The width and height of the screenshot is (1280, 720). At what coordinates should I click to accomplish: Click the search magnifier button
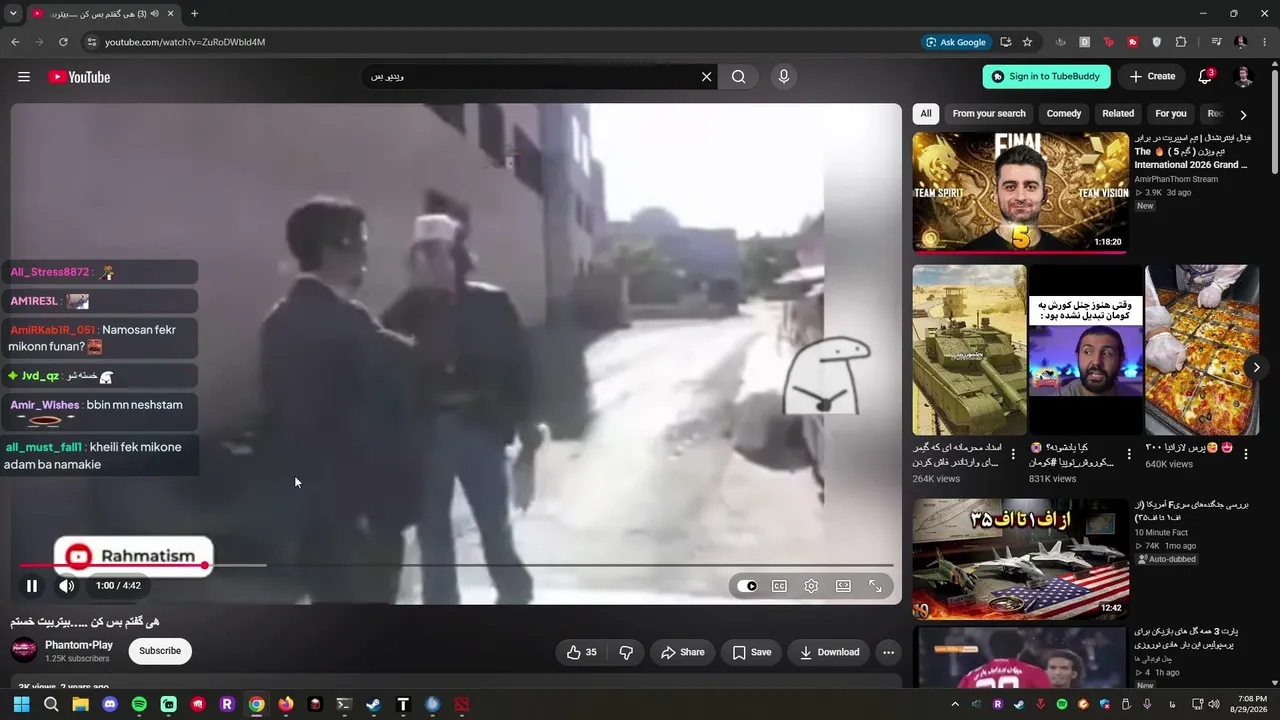click(x=738, y=77)
